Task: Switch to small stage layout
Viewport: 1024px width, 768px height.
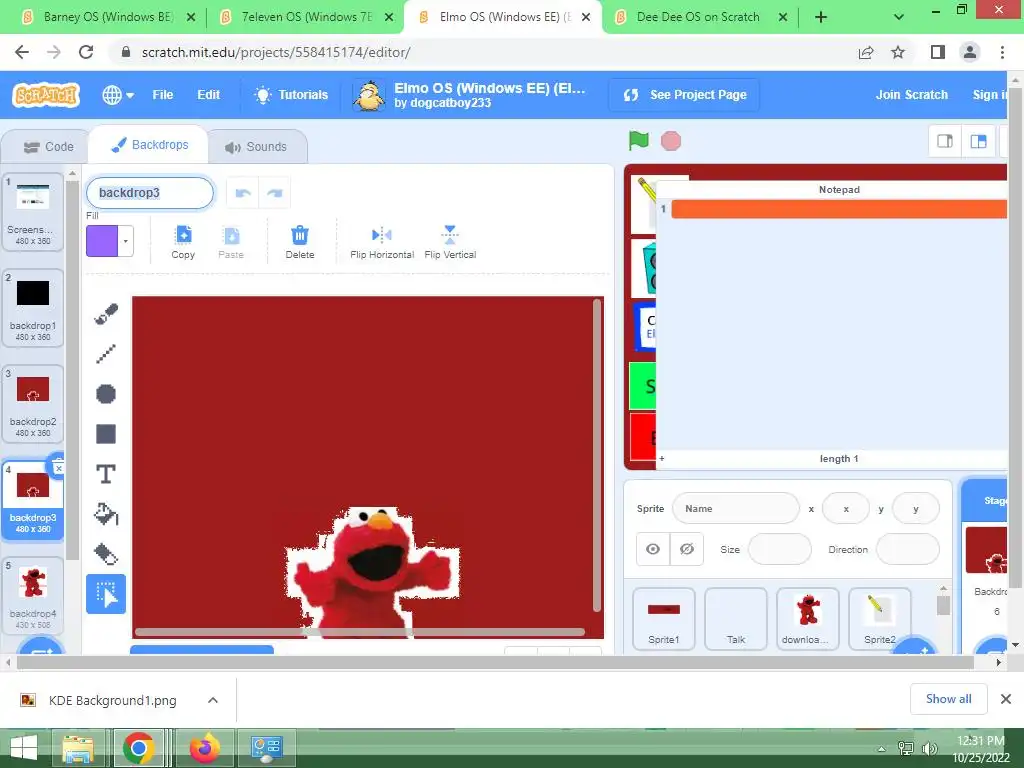Action: pyautogui.click(x=945, y=141)
